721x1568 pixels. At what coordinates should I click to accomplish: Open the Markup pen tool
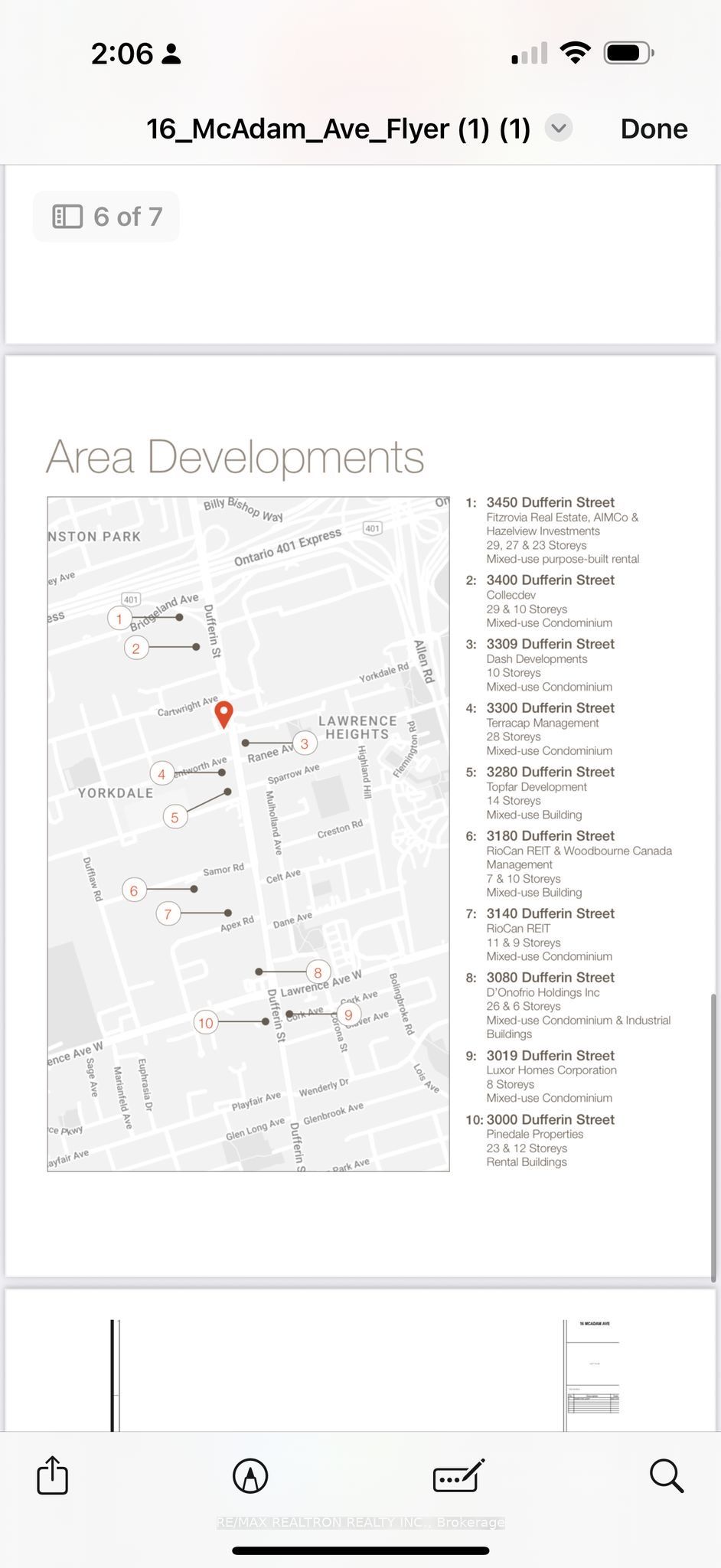point(250,1475)
